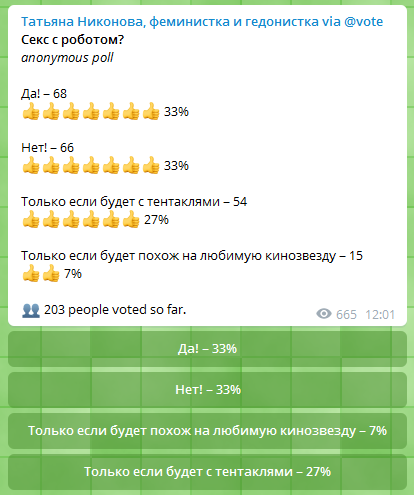414x495 pixels.
Task: Click the views eye icon next to 665
Action: click(324, 314)
